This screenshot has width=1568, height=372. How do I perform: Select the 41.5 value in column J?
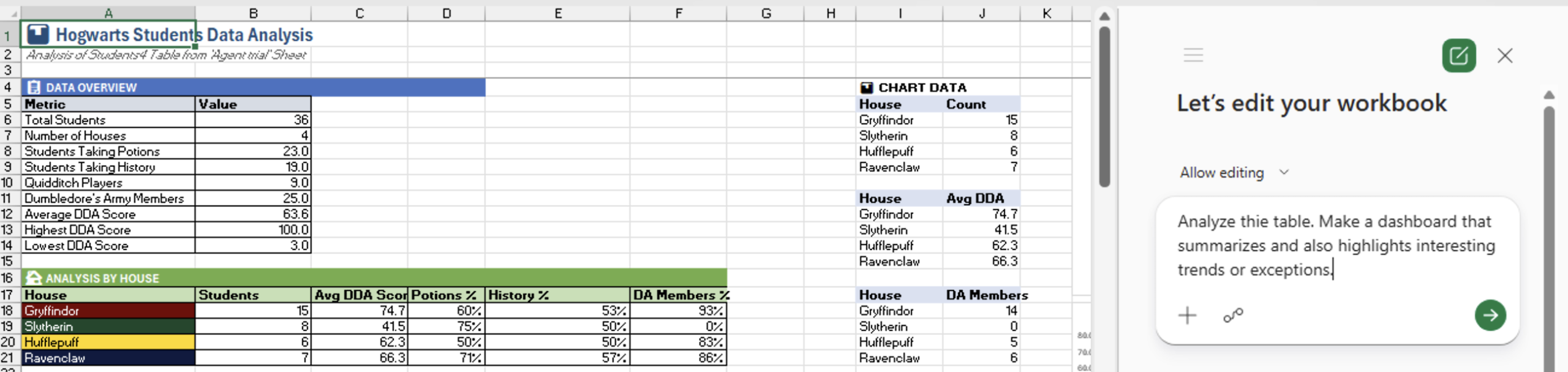[981, 230]
